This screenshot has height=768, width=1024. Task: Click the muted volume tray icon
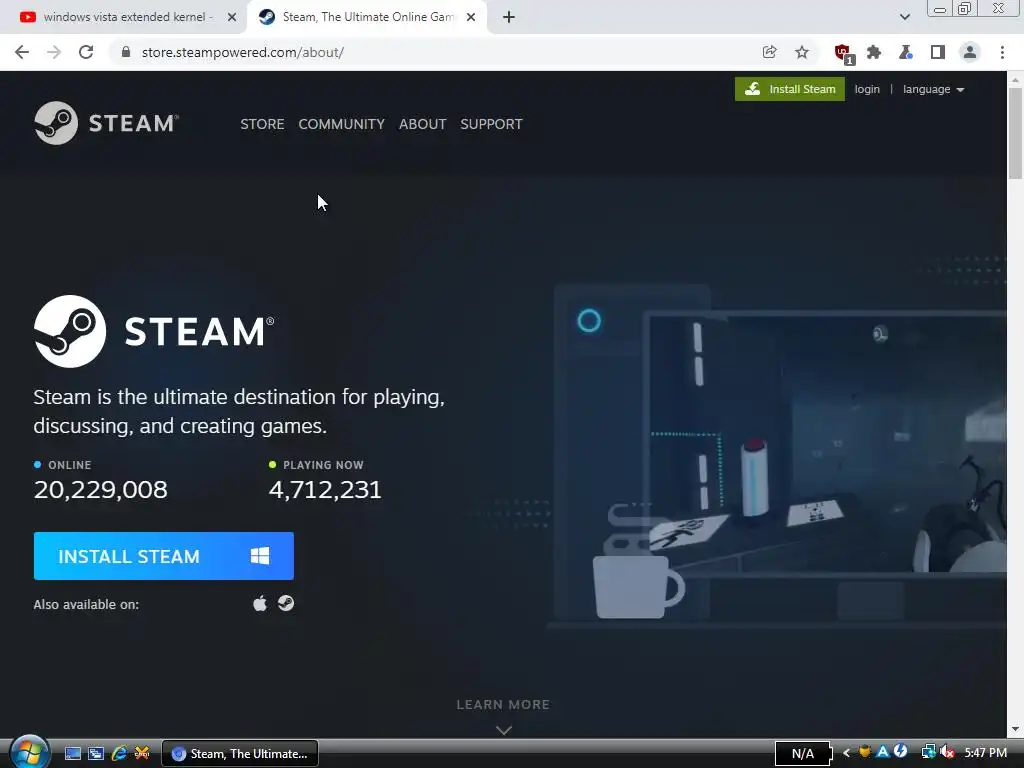[x=947, y=753]
